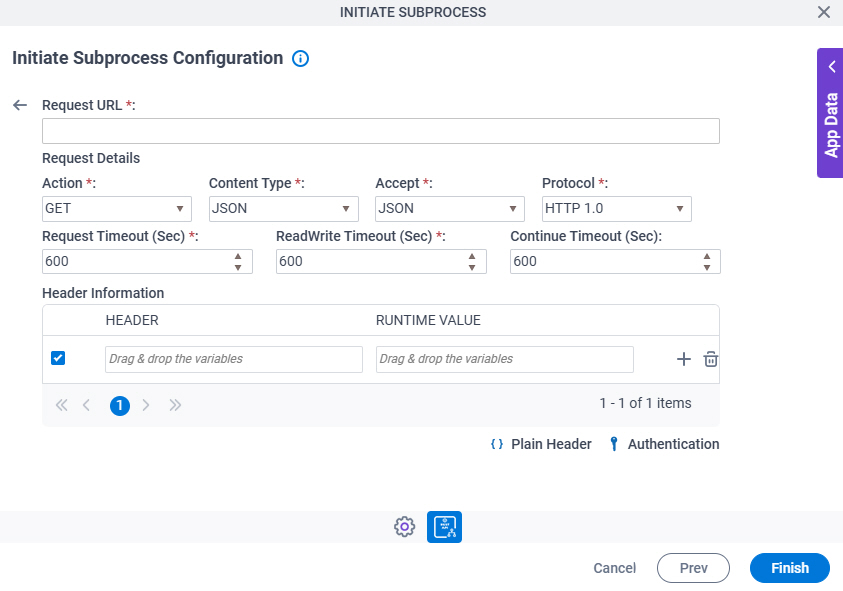The image size is (843, 591).
Task: Decrease Continue Timeout value
Action: tap(707, 267)
